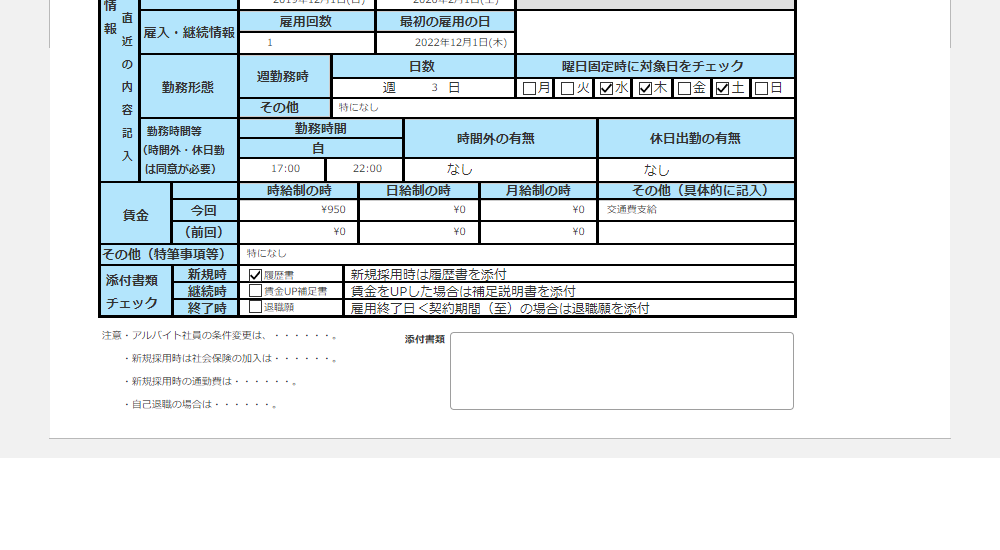This screenshot has height=550, width=1000.
Task: Check the 金 (Friday) checkbox
Action: pos(684,88)
